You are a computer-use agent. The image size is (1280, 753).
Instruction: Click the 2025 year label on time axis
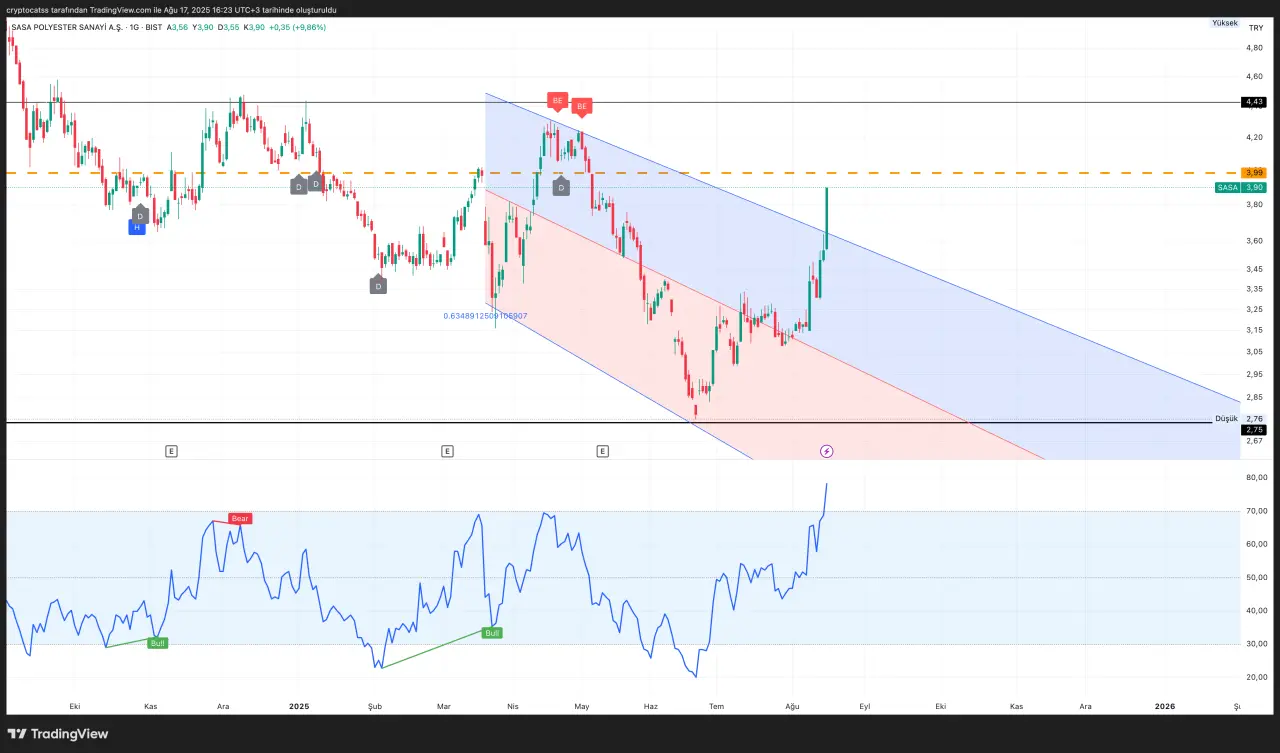point(298,706)
